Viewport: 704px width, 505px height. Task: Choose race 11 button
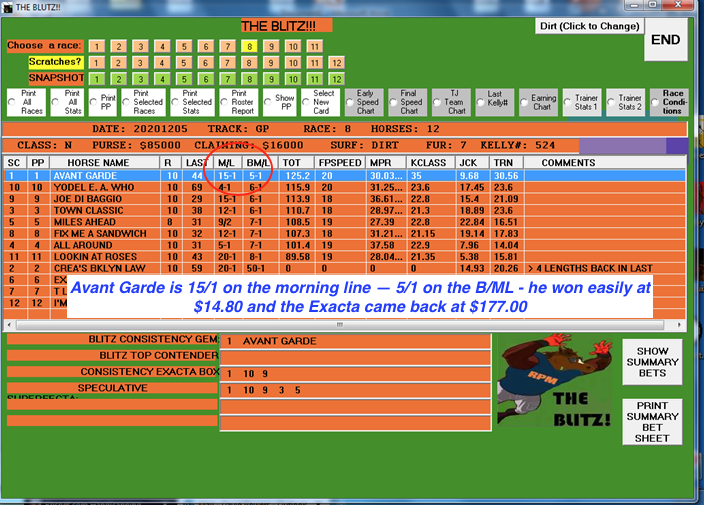(315, 46)
